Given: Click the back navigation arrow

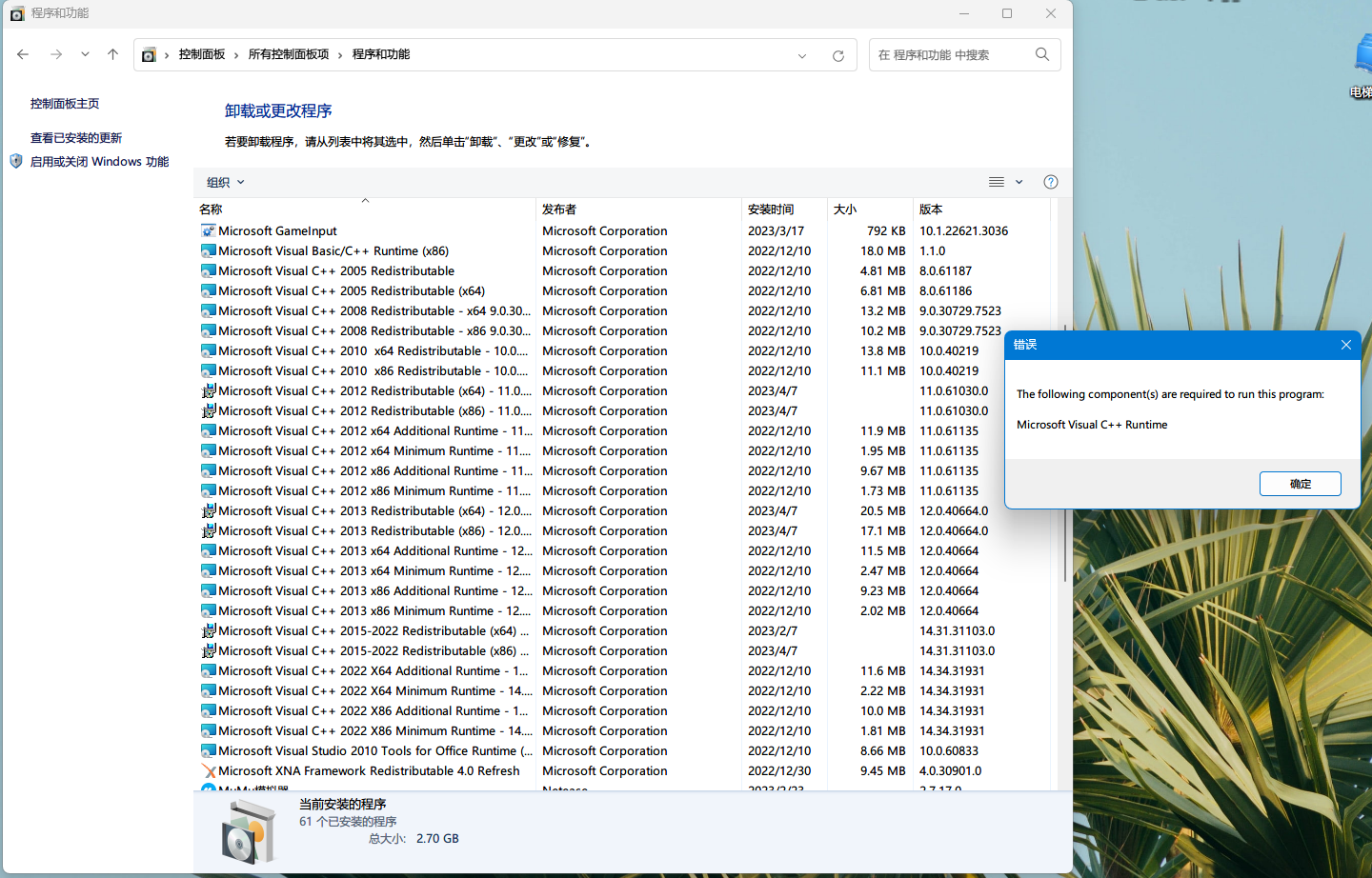Looking at the screenshot, I should pyautogui.click(x=23, y=54).
